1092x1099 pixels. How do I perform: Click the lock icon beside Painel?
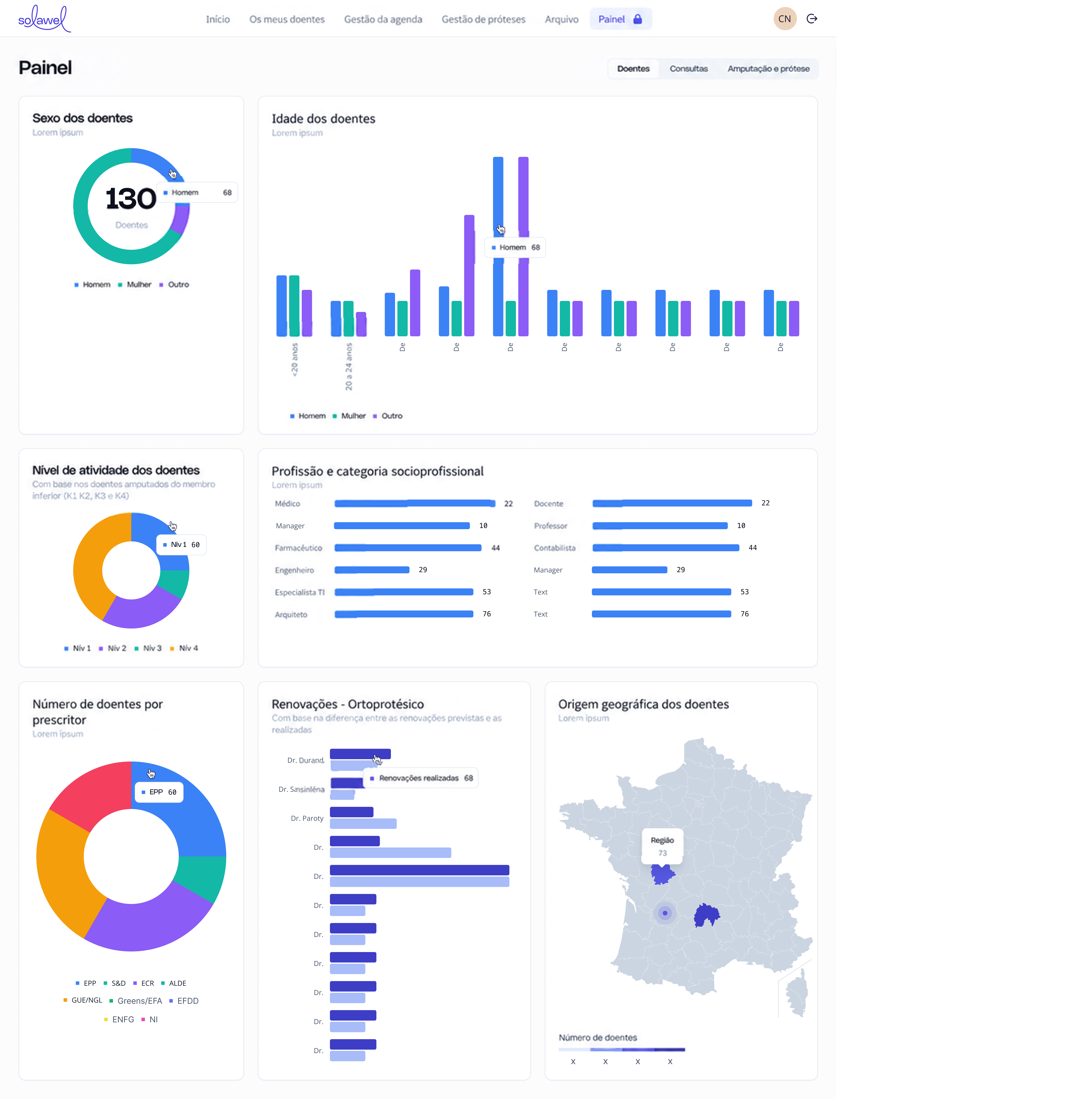tap(638, 19)
